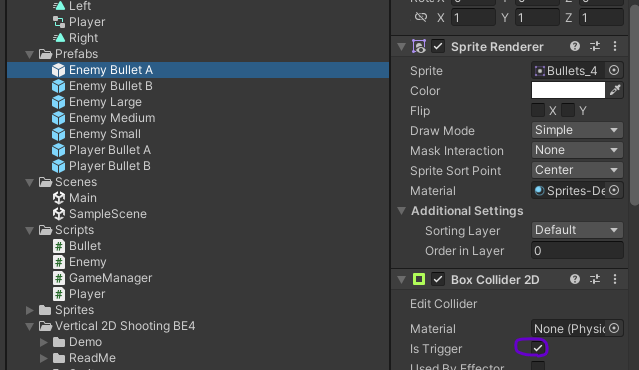Click the Enemy Medium prefab cube icon

tap(59, 118)
